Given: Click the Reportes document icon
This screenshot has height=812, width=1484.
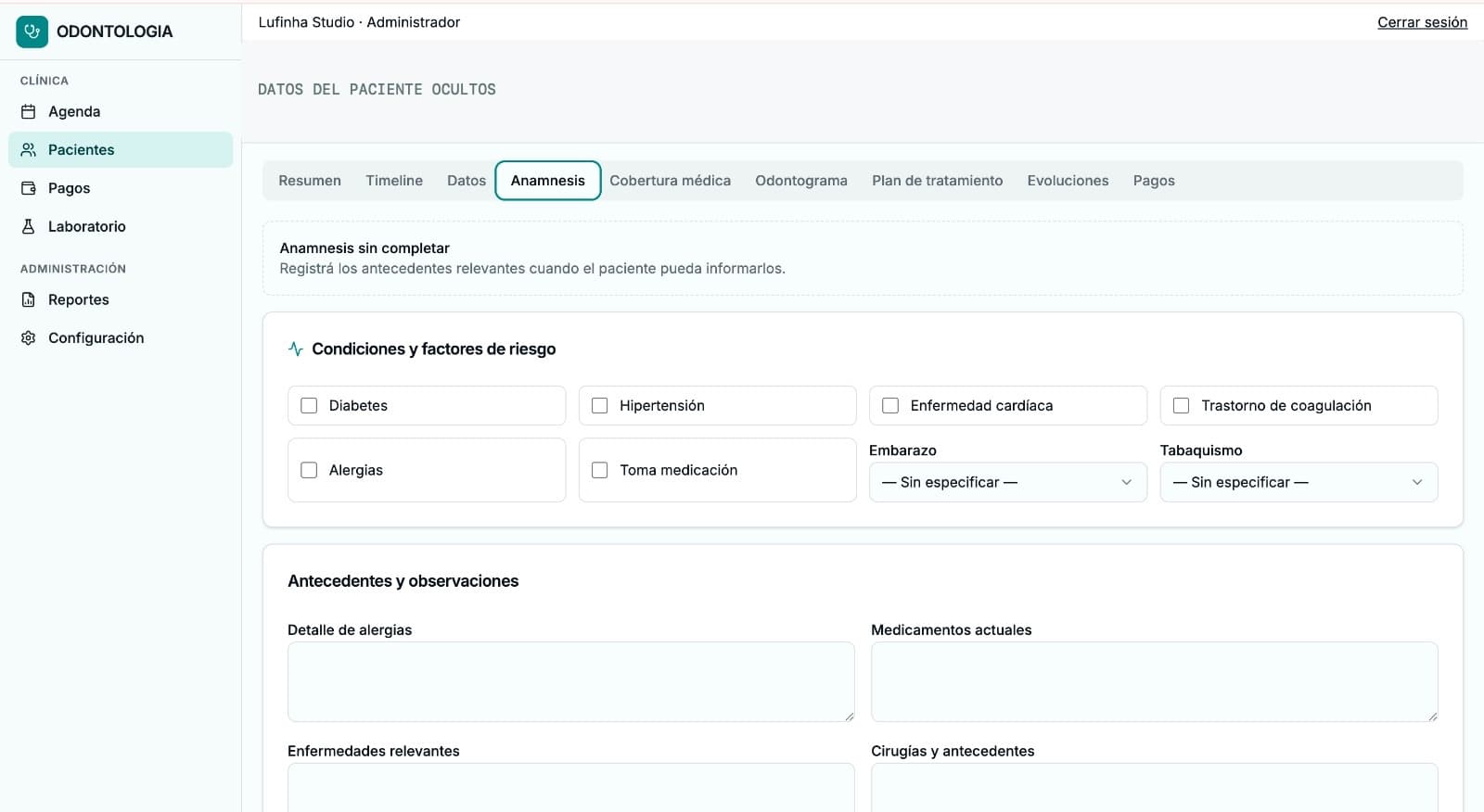Looking at the screenshot, I should [x=29, y=299].
